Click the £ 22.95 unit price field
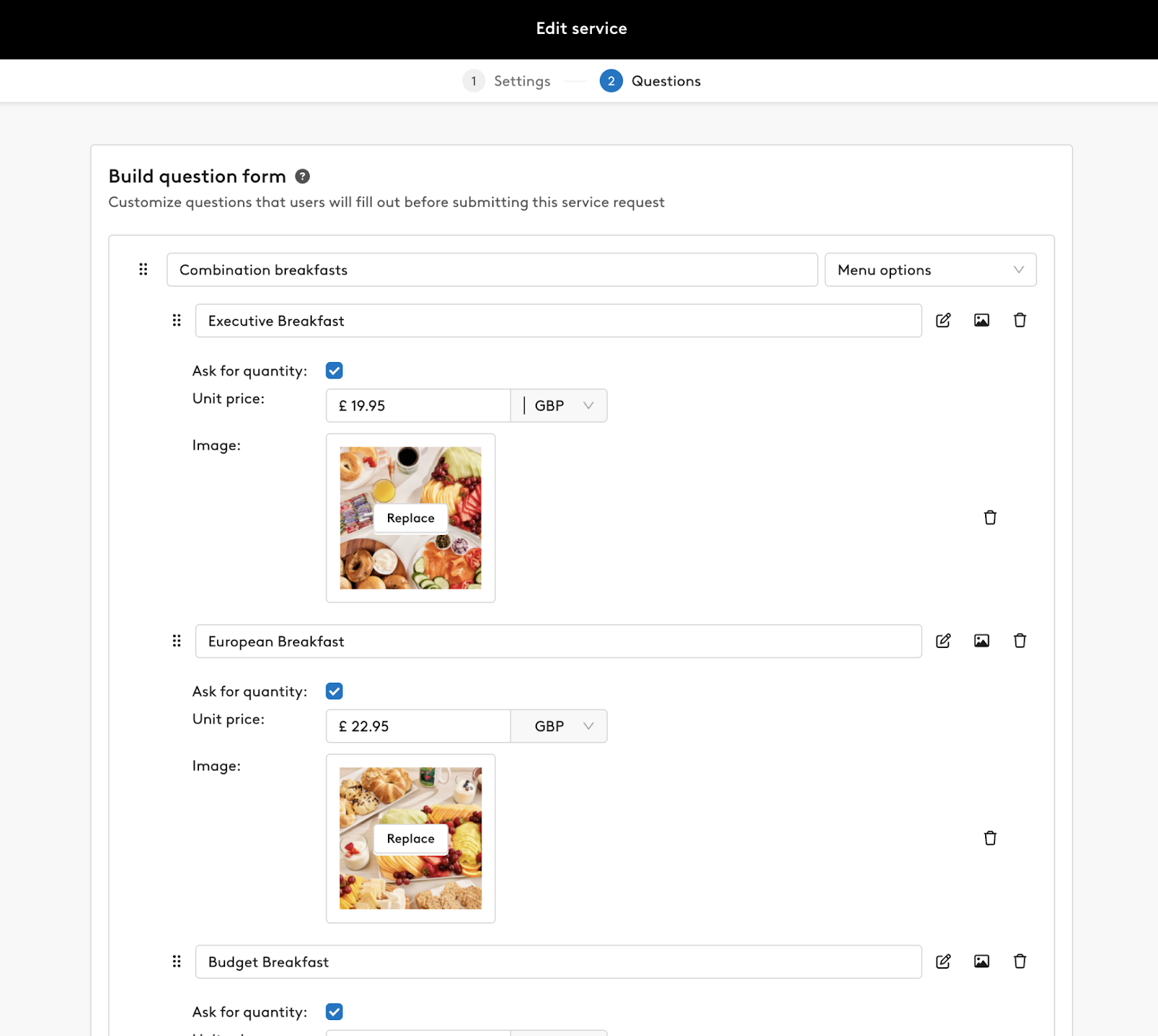 pyautogui.click(x=418, y=726)
